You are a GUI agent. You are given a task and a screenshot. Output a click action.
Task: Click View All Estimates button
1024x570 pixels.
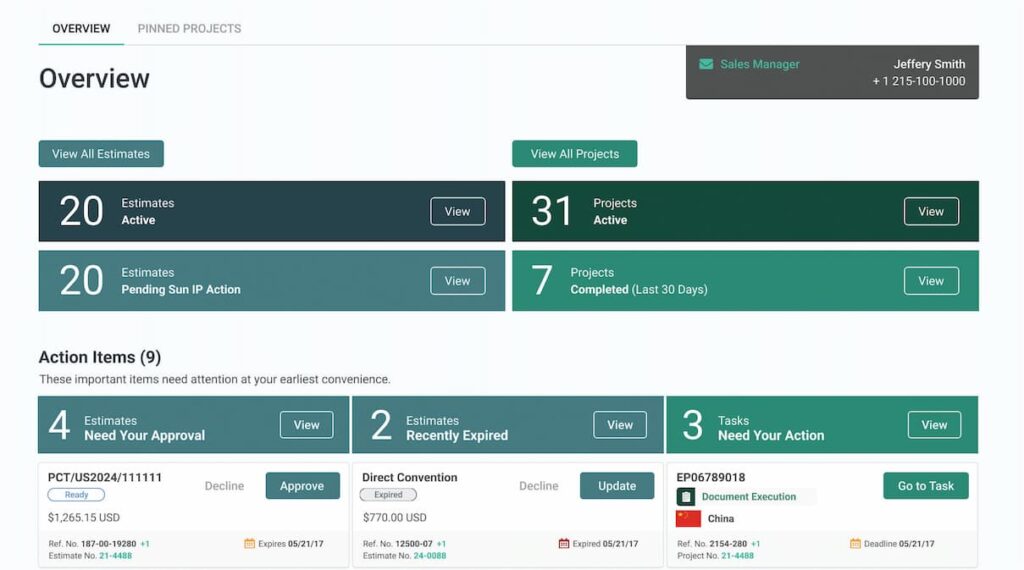pos(101,154)
